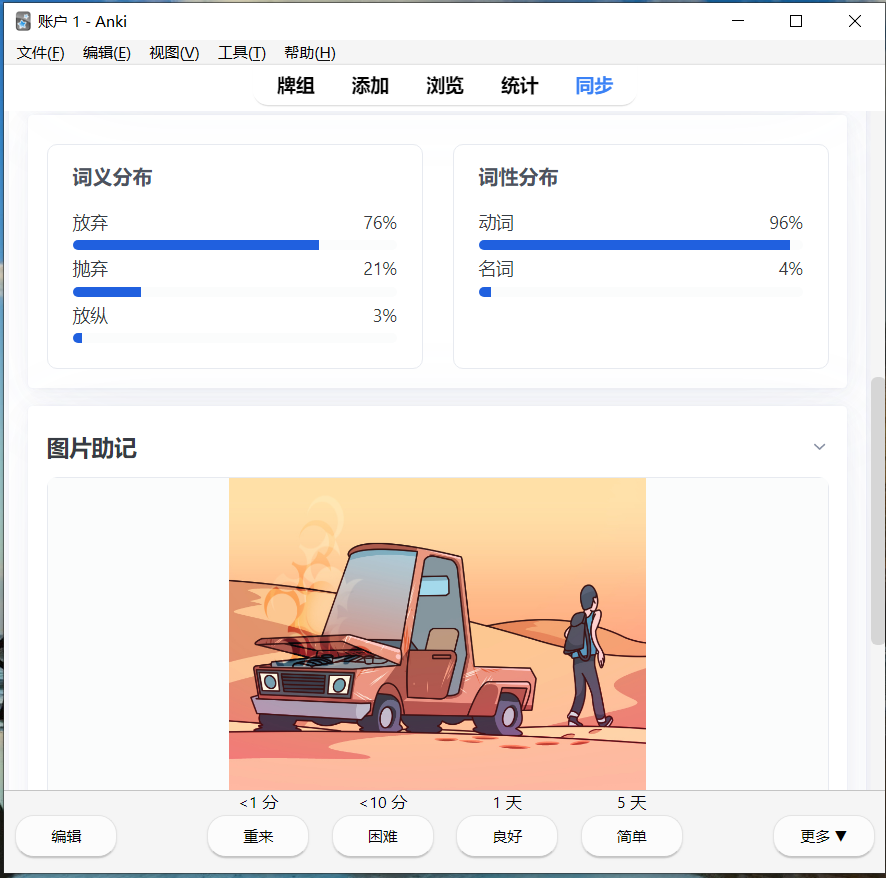Open the 更多▼ dropdown button
This screenshot has width=886, height=878.
pyautogui.click(x=823, y=836)
